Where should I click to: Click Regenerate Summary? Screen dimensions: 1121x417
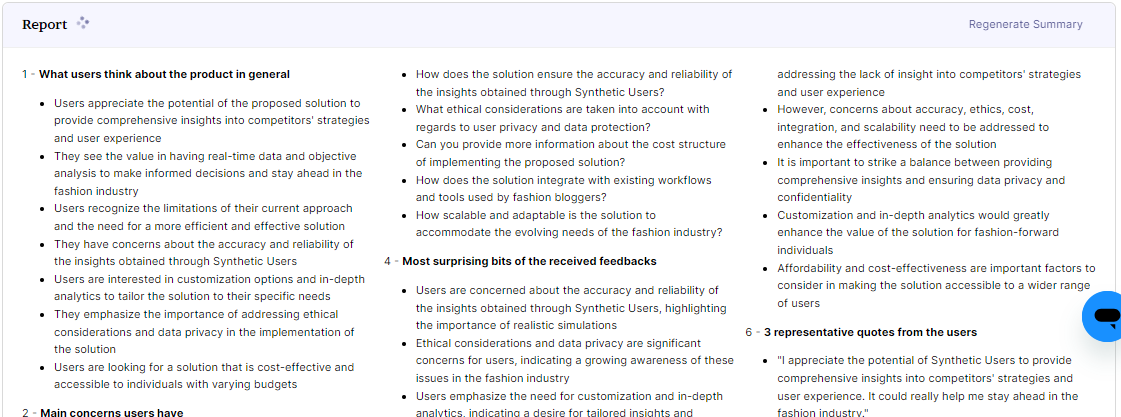pos(1025,24)
